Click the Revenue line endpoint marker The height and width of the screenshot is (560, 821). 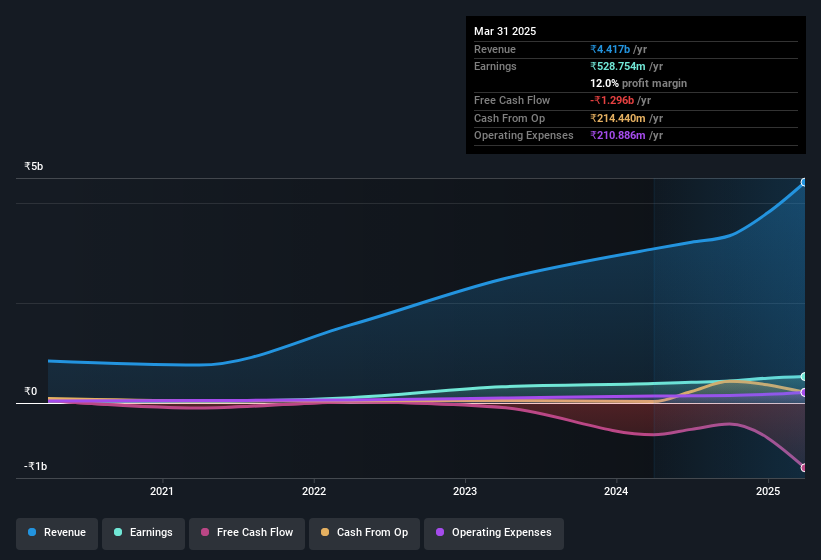pos(804,183)
